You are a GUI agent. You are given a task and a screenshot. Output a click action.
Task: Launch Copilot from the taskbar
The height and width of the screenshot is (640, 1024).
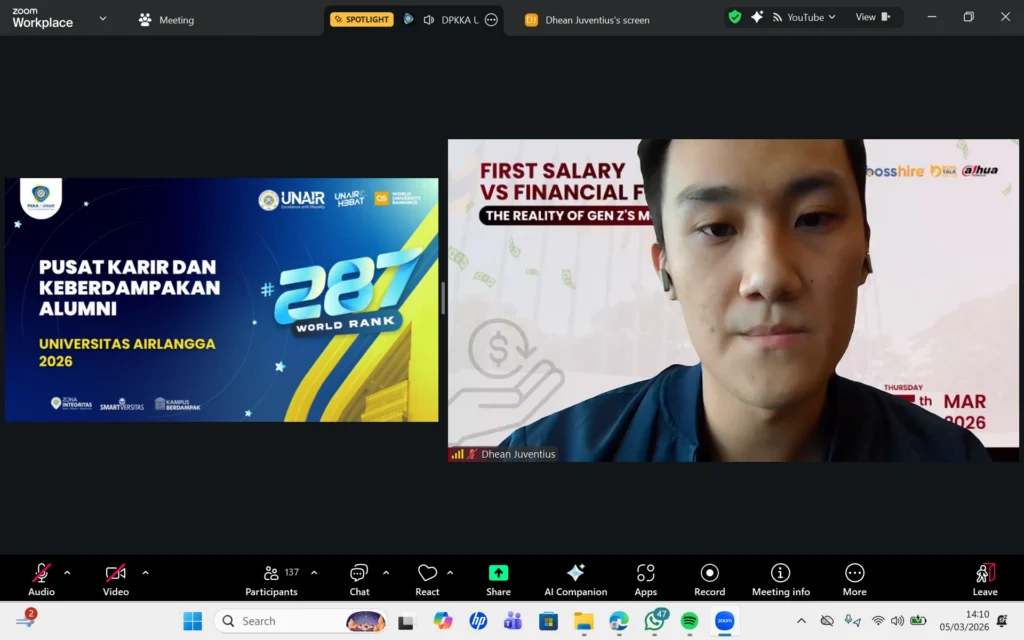(442, 621)
